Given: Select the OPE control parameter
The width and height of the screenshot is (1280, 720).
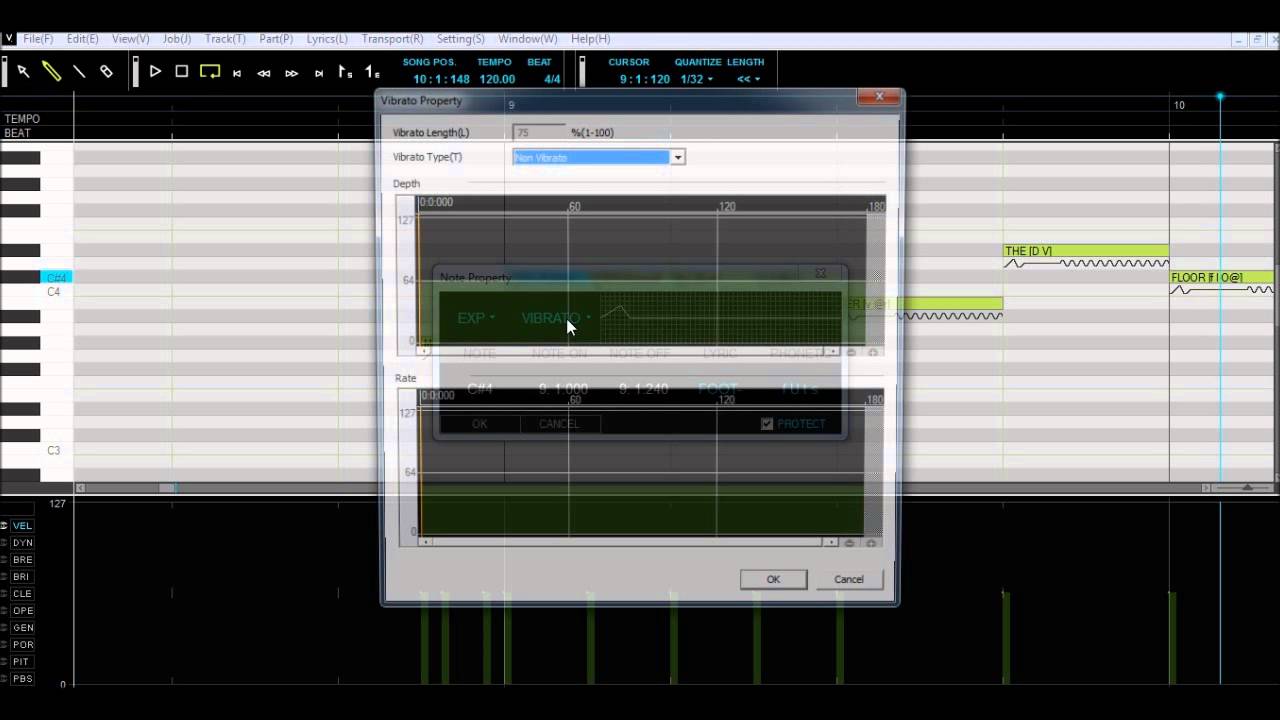Looking at the screenshot, I should point(22,611).
